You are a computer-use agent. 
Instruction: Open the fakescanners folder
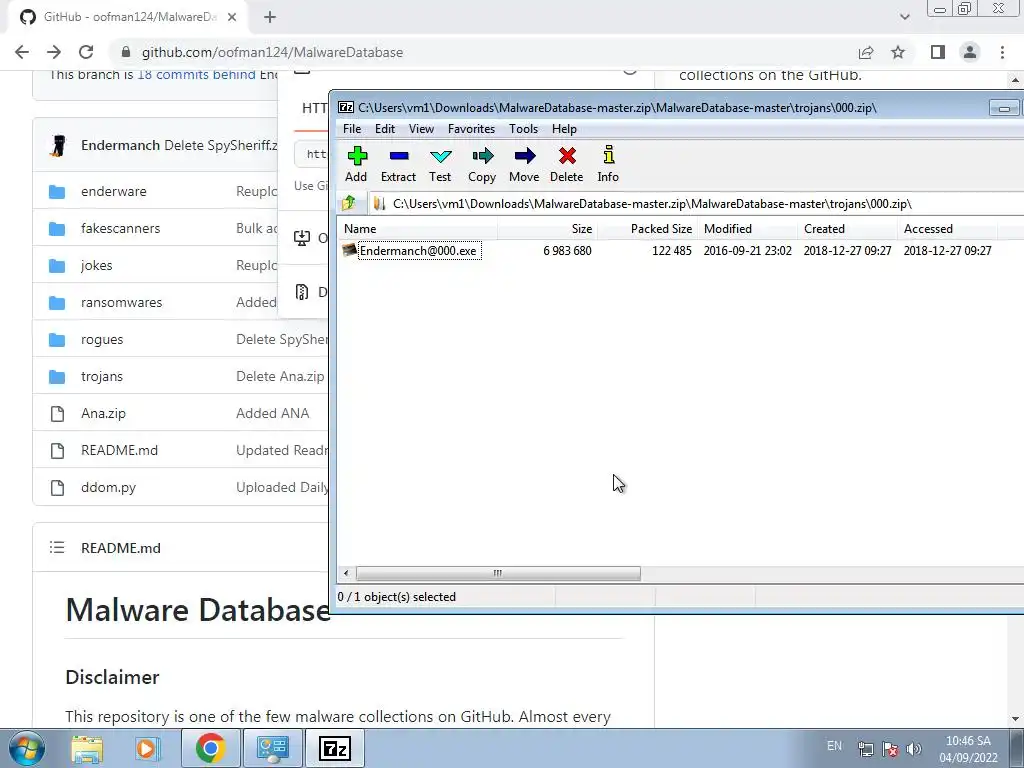120,229
